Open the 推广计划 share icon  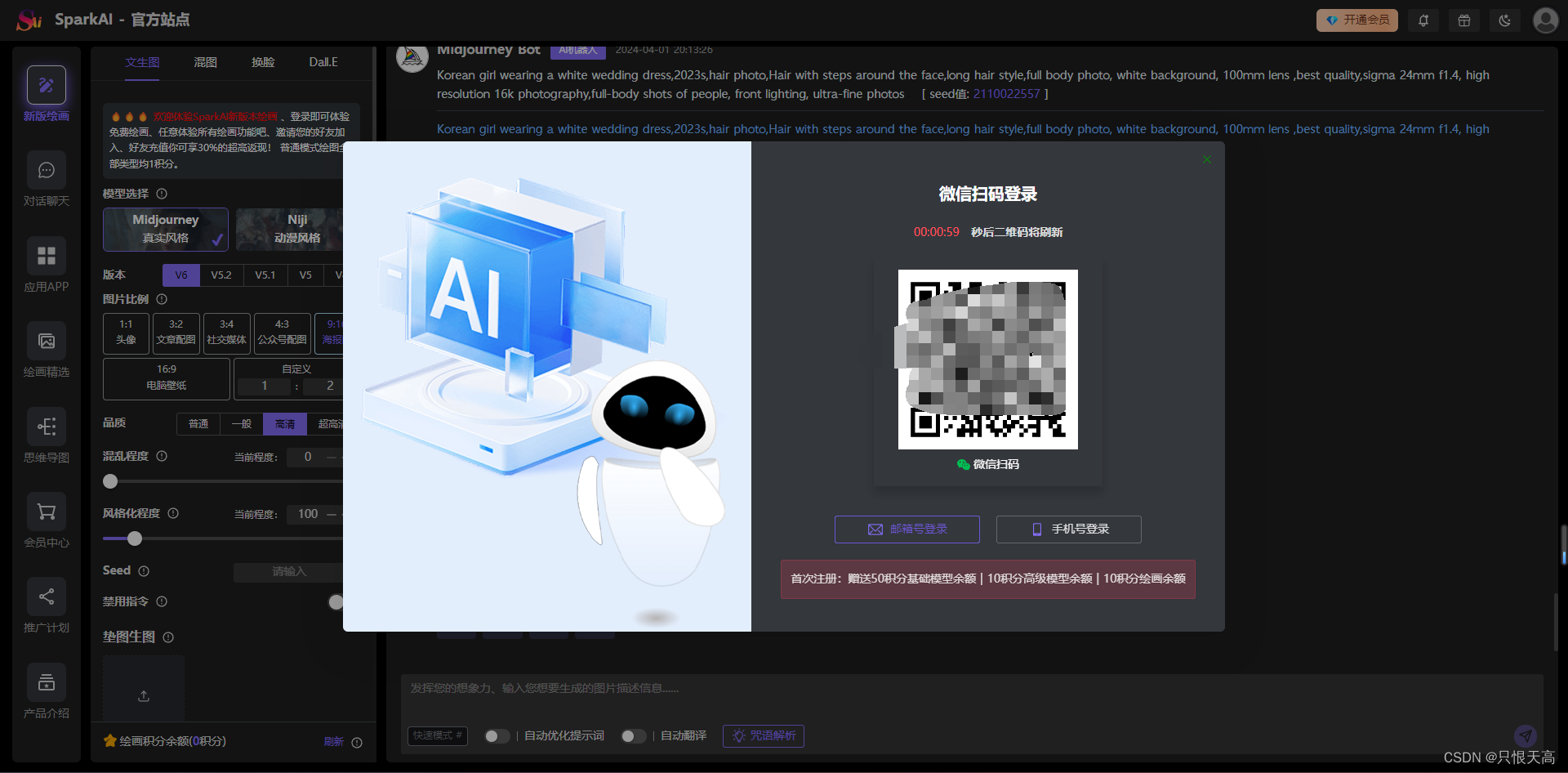[47, 597]
